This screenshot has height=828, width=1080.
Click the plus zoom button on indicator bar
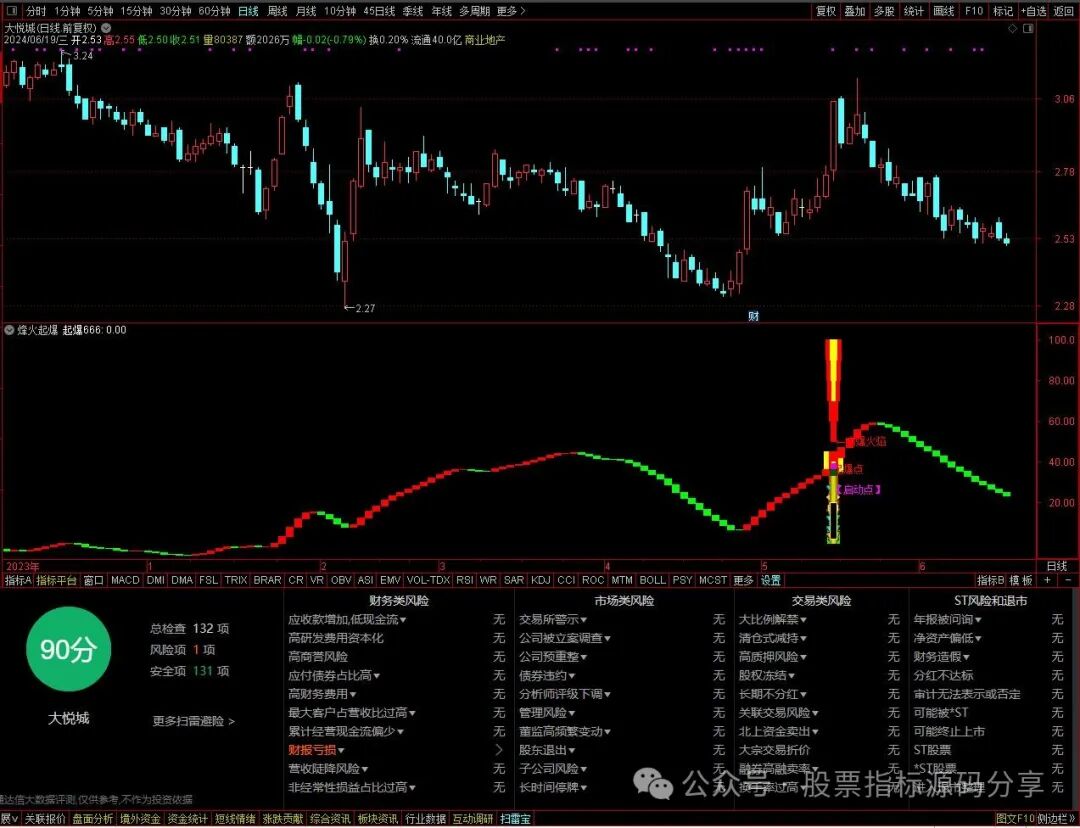[x=1048, y=580]
